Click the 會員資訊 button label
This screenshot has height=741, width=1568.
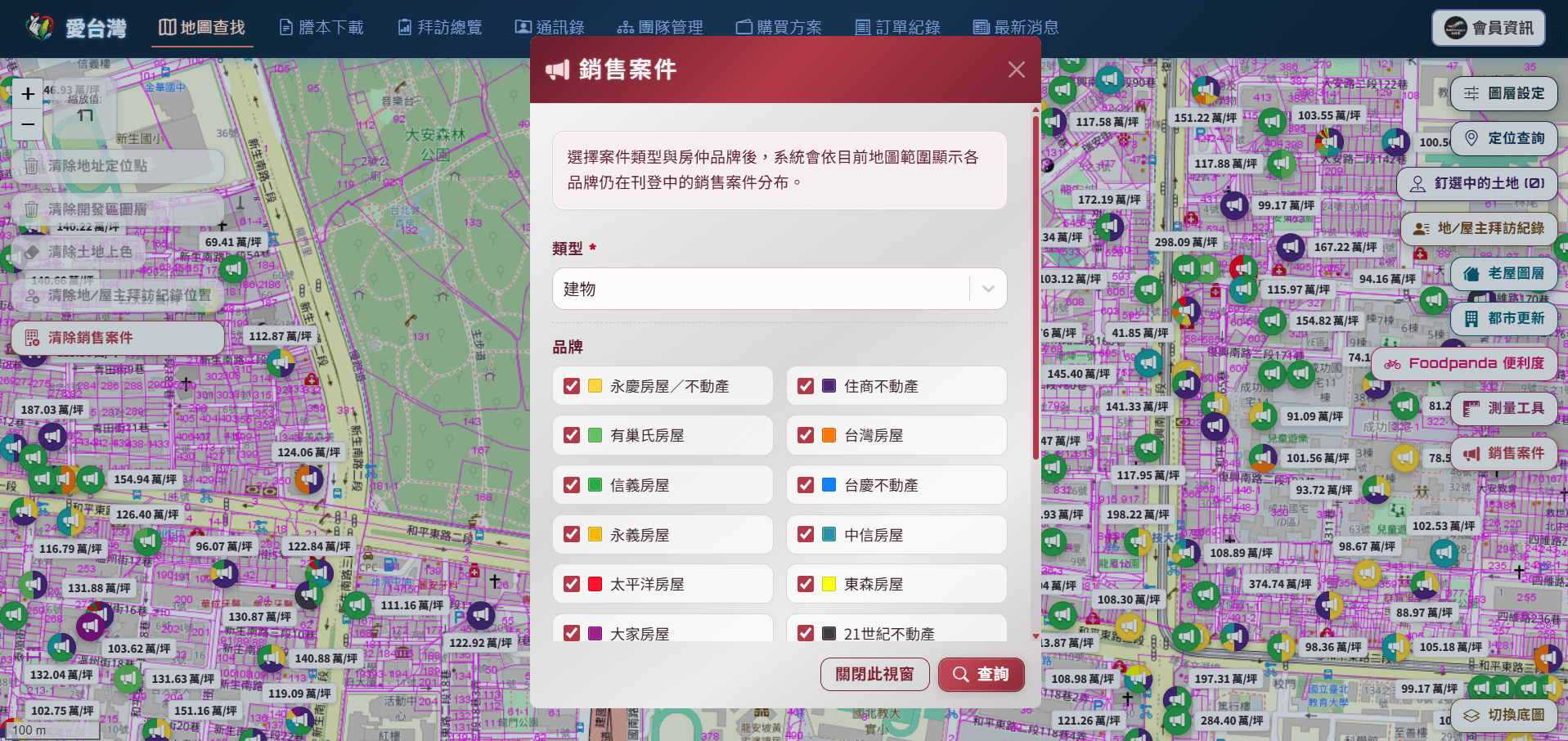point(1503,28)
